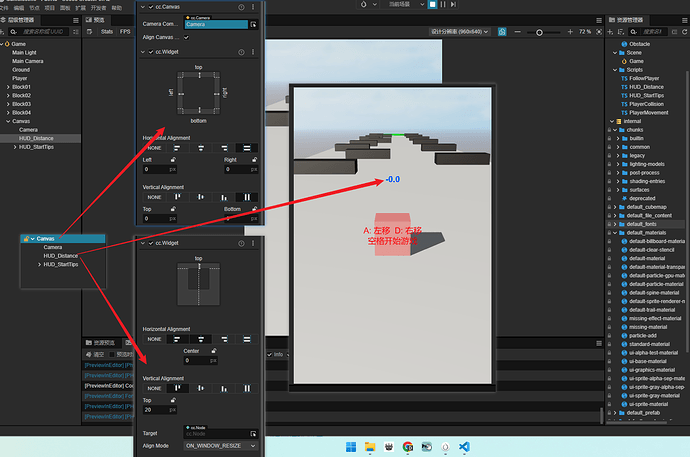This screenshot has height=457, width=690.
Task: Open the hierarchy panel hamburger menu
Action: tap(76, 20)
